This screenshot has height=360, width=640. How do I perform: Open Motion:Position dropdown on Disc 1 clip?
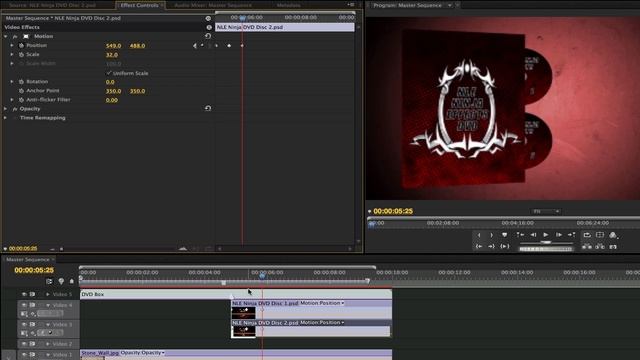click(x=322, y=303)
